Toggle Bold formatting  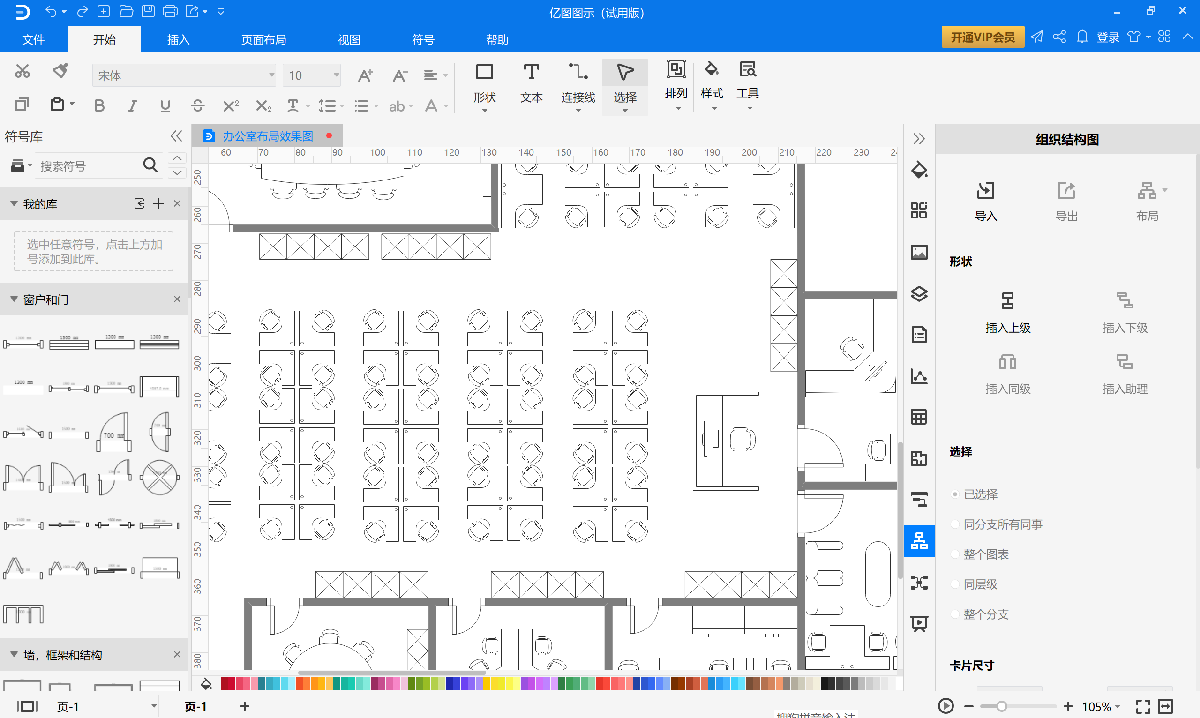(99, 105)
